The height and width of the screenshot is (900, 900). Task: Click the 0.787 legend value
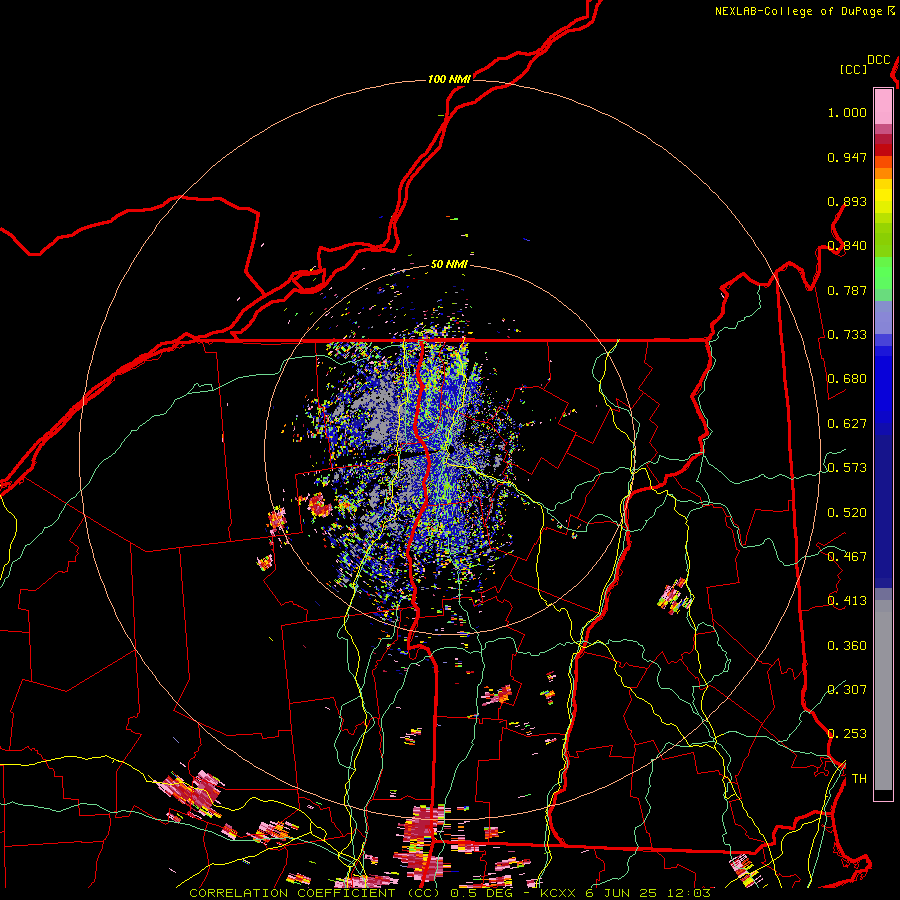[x=847, y=290]
